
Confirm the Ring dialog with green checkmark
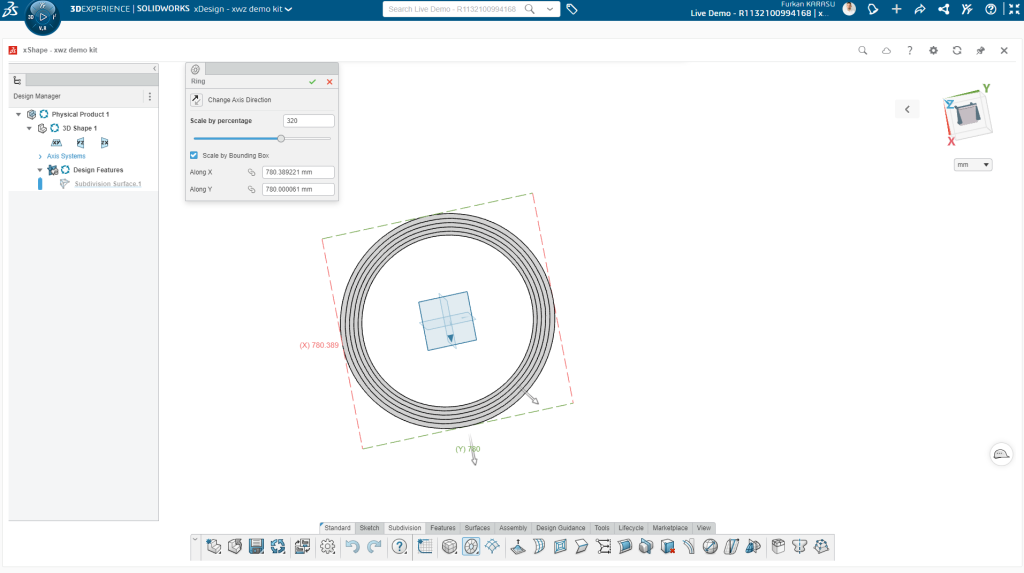[313, 82]
